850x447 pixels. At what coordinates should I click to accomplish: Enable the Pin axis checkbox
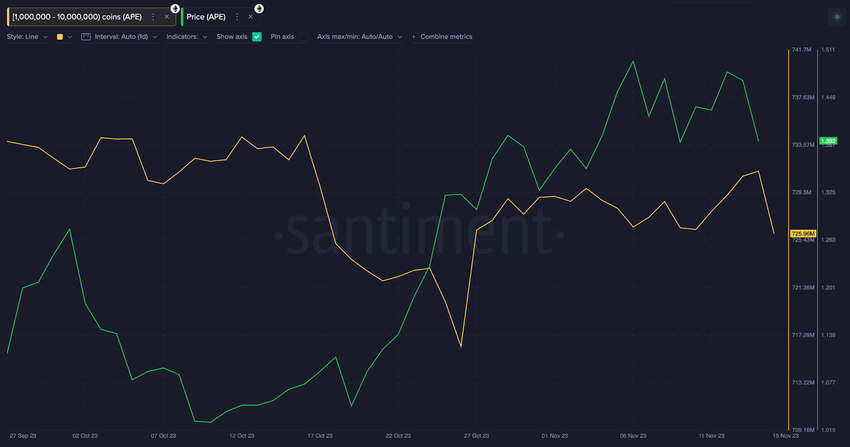(304, 37)
